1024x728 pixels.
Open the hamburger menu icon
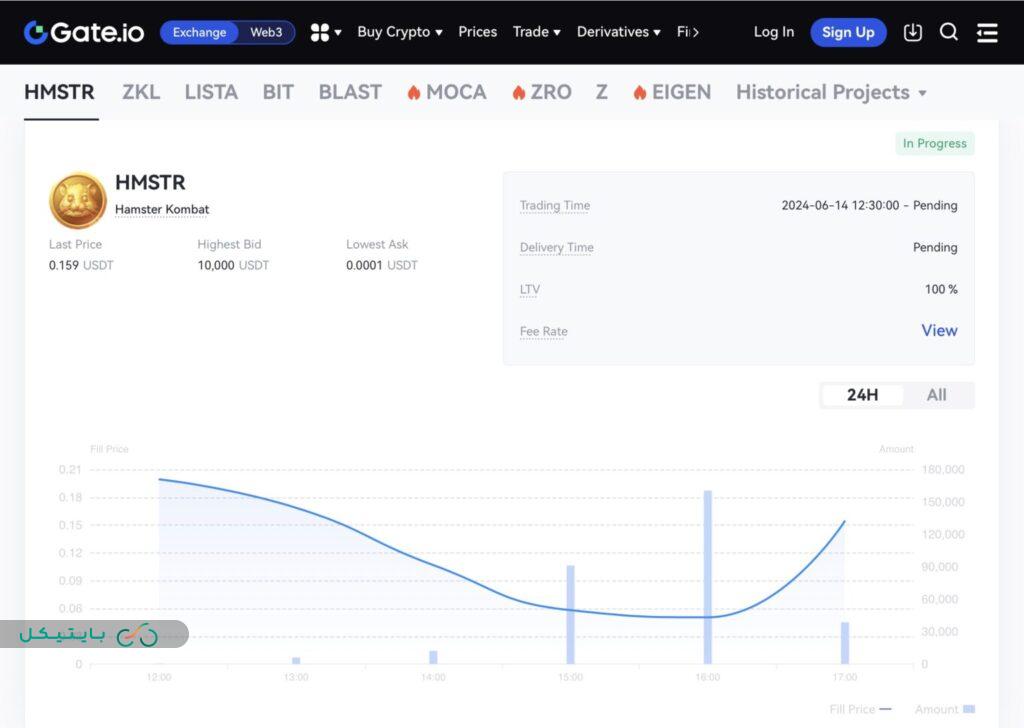pyautogui.click(x=987, y=32)
